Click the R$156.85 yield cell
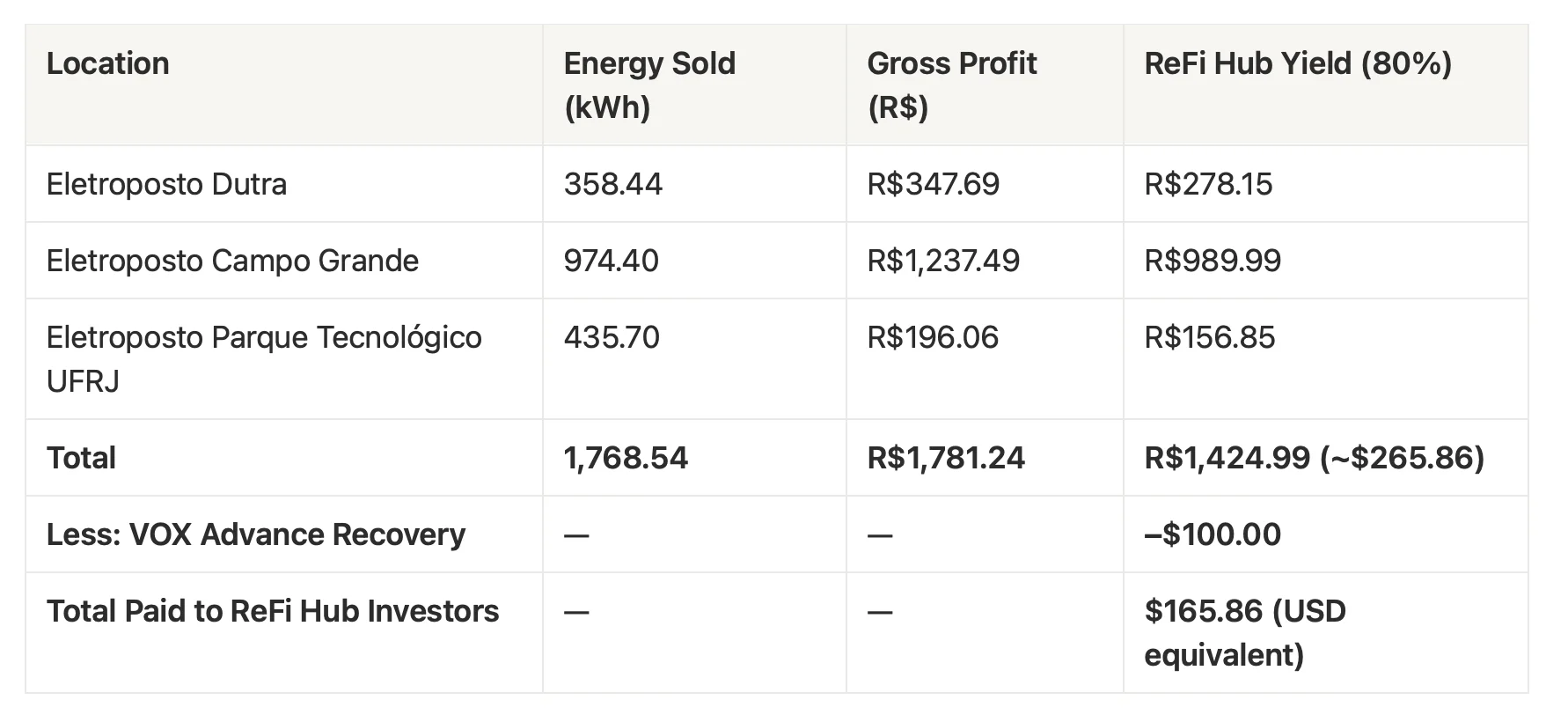 point(1209,338)
